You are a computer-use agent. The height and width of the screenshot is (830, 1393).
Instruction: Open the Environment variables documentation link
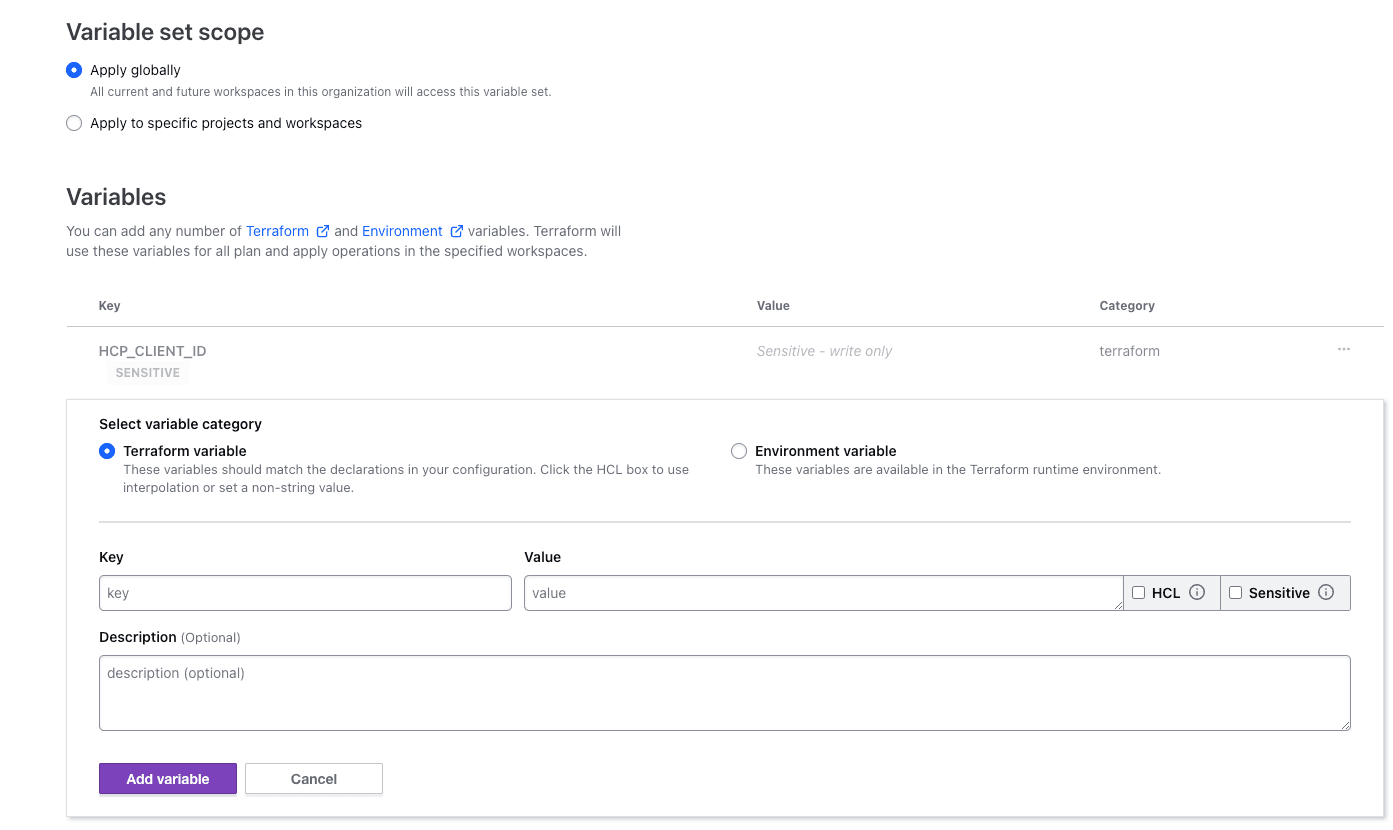pos(402,231)
